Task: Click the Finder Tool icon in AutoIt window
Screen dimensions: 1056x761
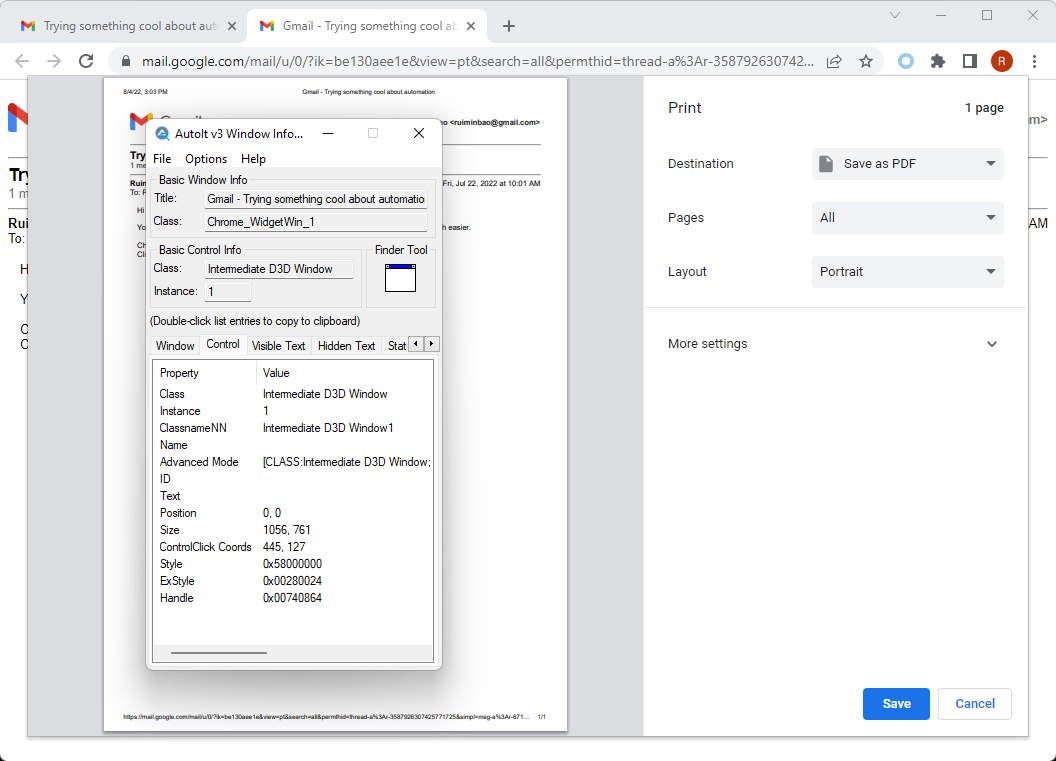Action: (400, 278)
